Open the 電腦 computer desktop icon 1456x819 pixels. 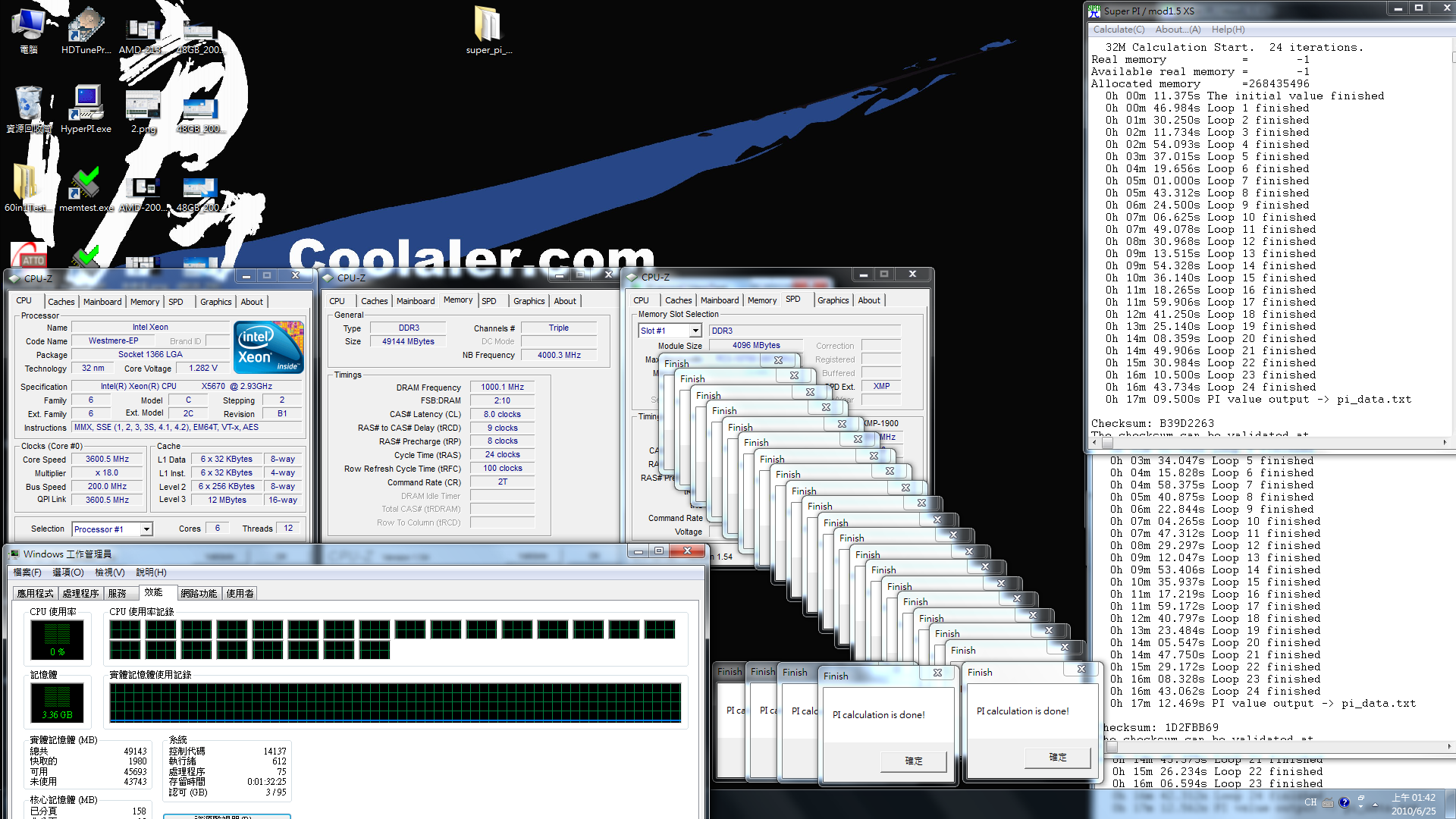pyautogui.click(x=29, y=30)
